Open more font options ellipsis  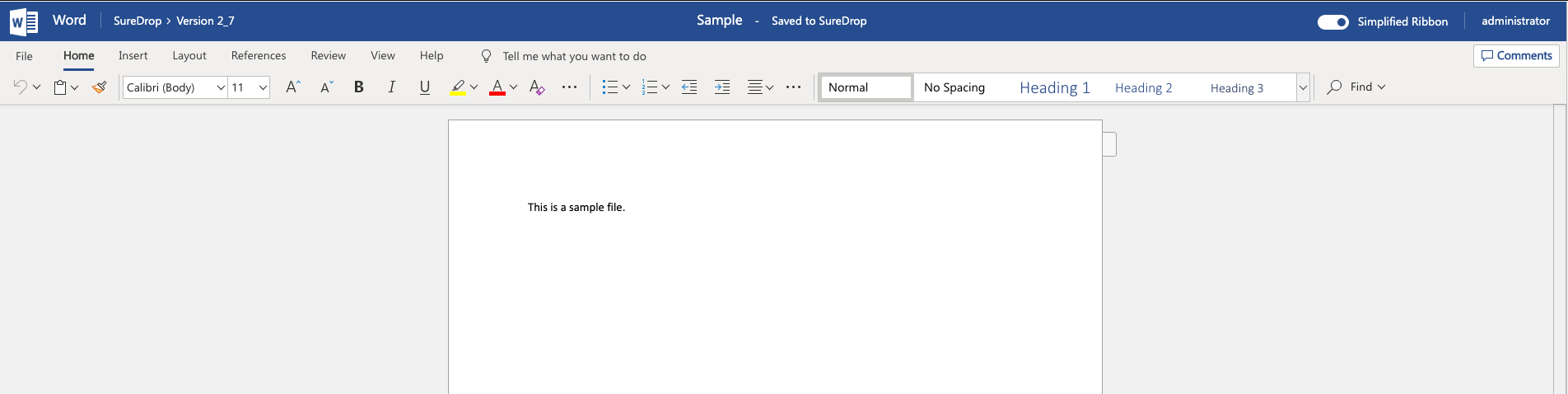pyautogui.click(x=569, y=87)
